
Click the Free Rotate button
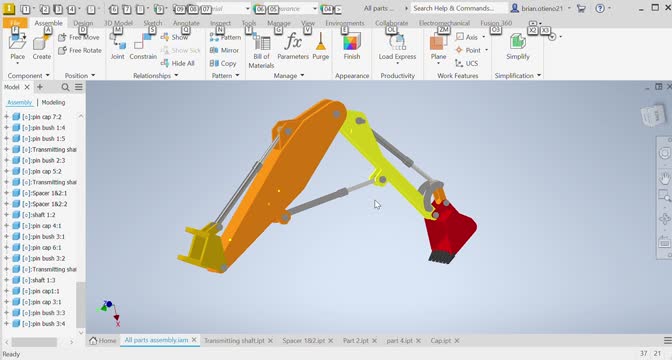[x=80, y=50]
